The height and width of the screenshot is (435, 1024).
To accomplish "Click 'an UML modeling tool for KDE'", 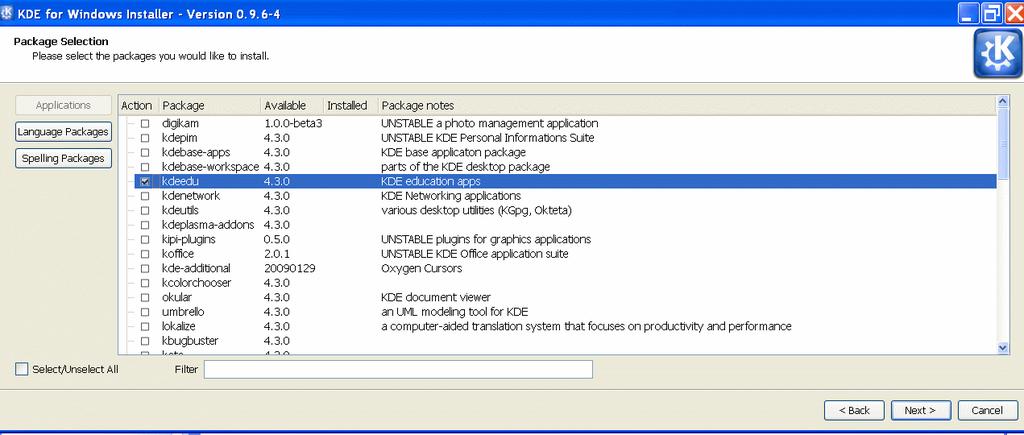I will tap(455, 312).
